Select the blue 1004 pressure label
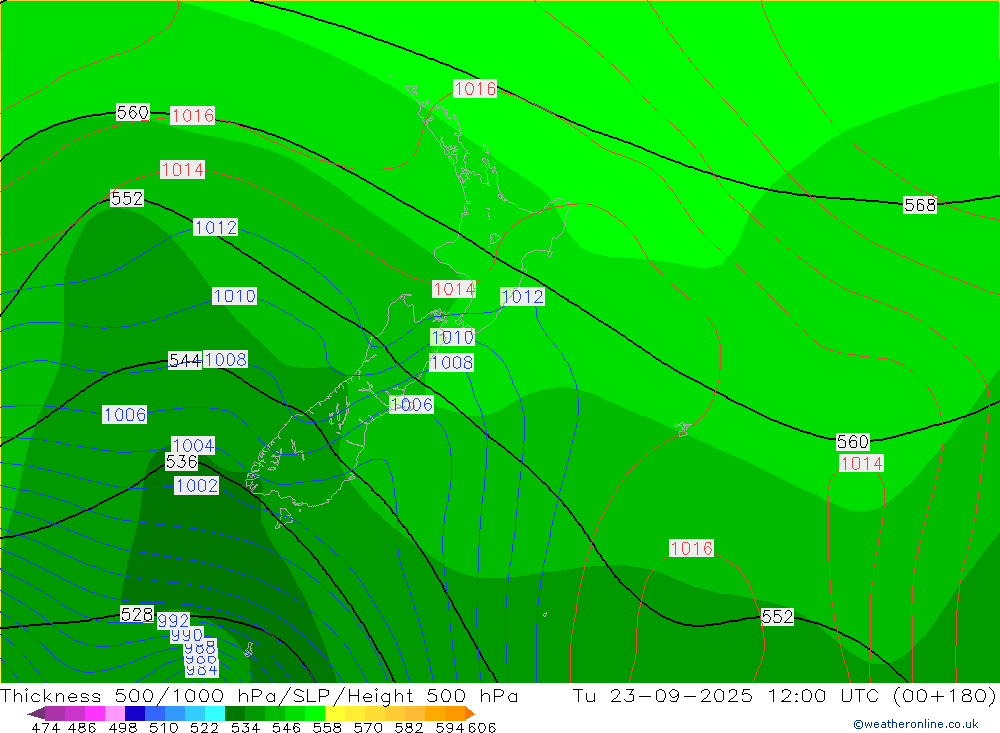 pyautogui.click(x=193, y=445)
